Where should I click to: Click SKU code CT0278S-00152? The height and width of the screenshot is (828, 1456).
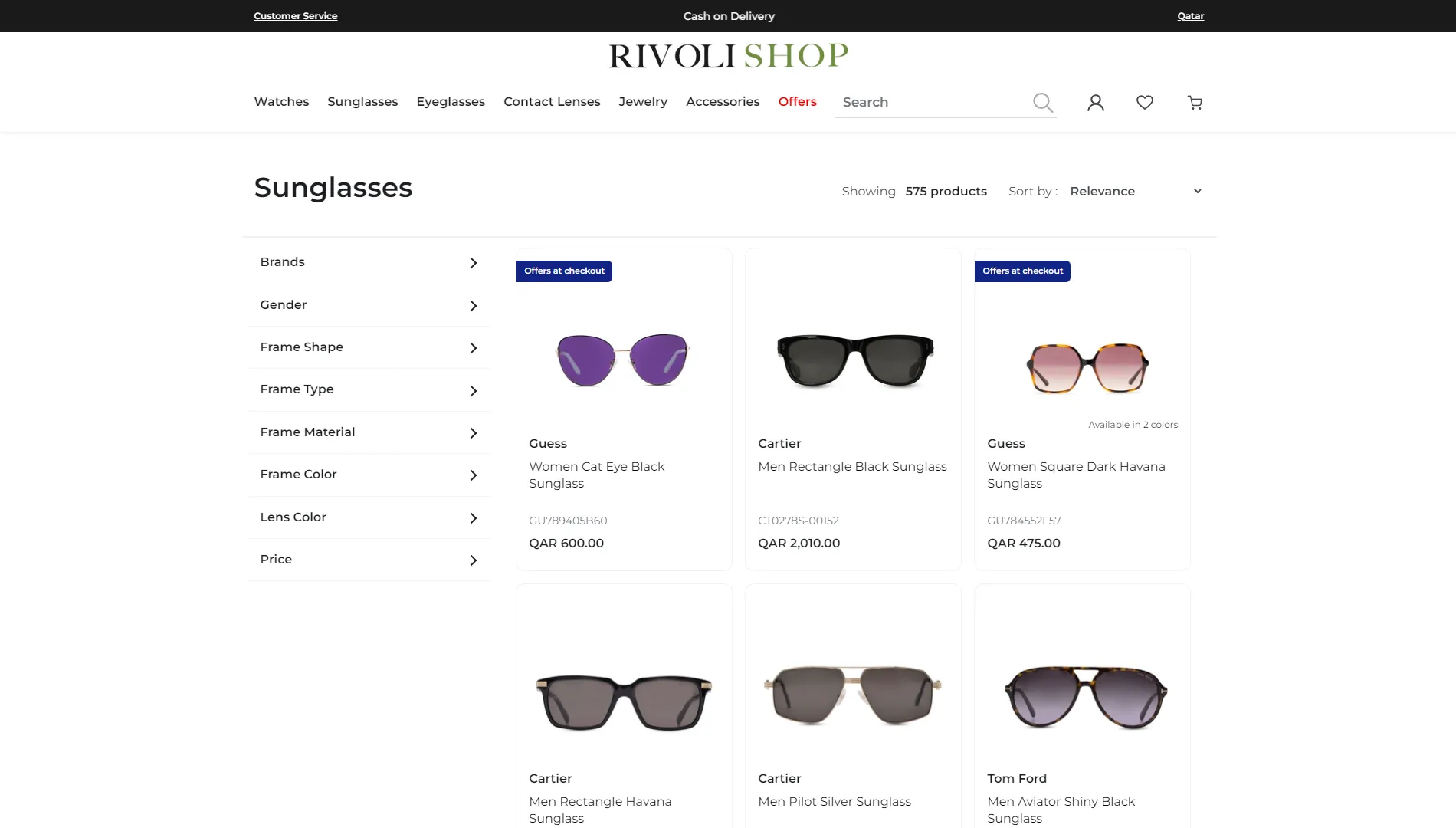point(798,521)
